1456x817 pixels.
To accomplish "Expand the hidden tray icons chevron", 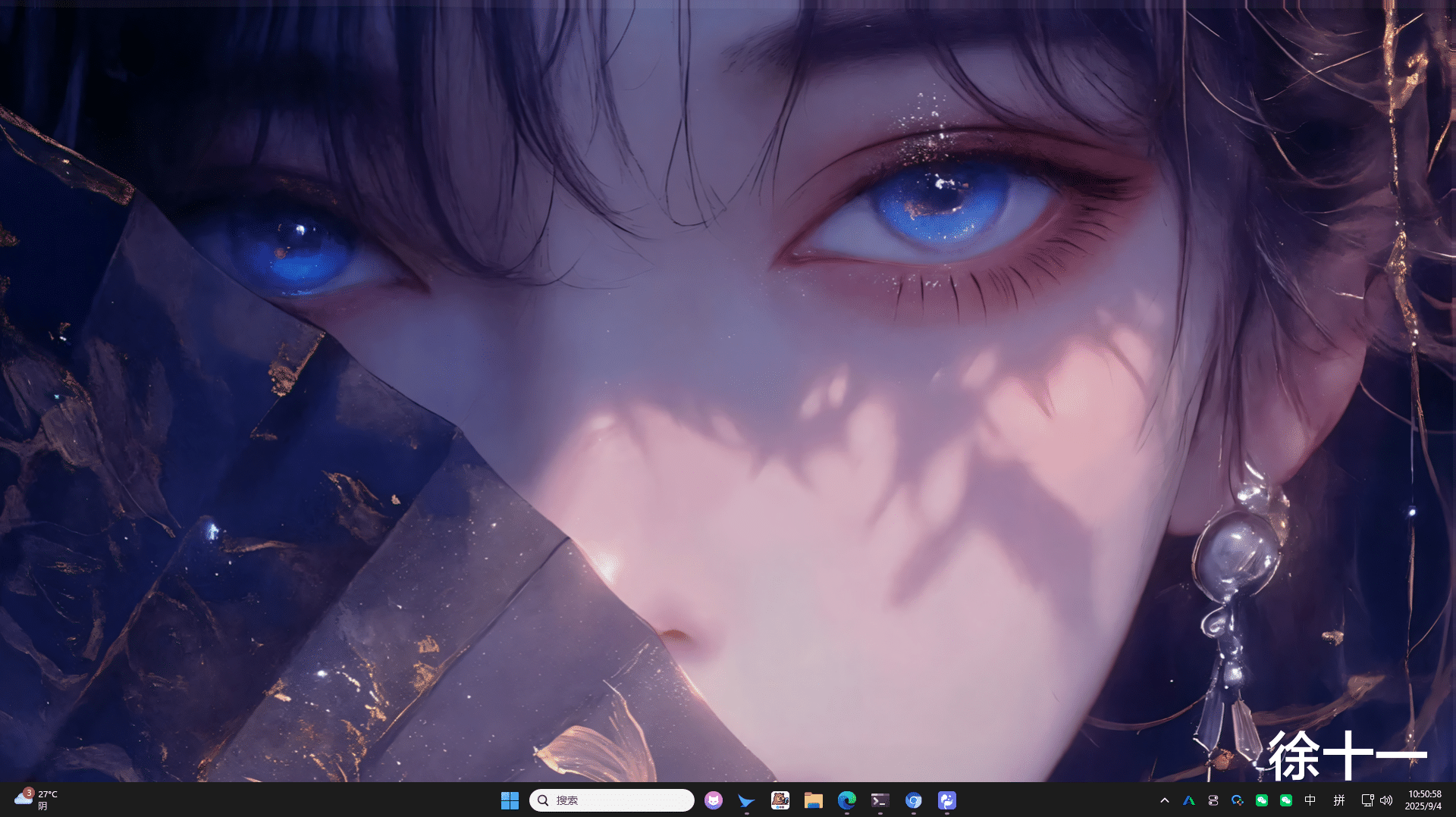I will [1165, 800].
